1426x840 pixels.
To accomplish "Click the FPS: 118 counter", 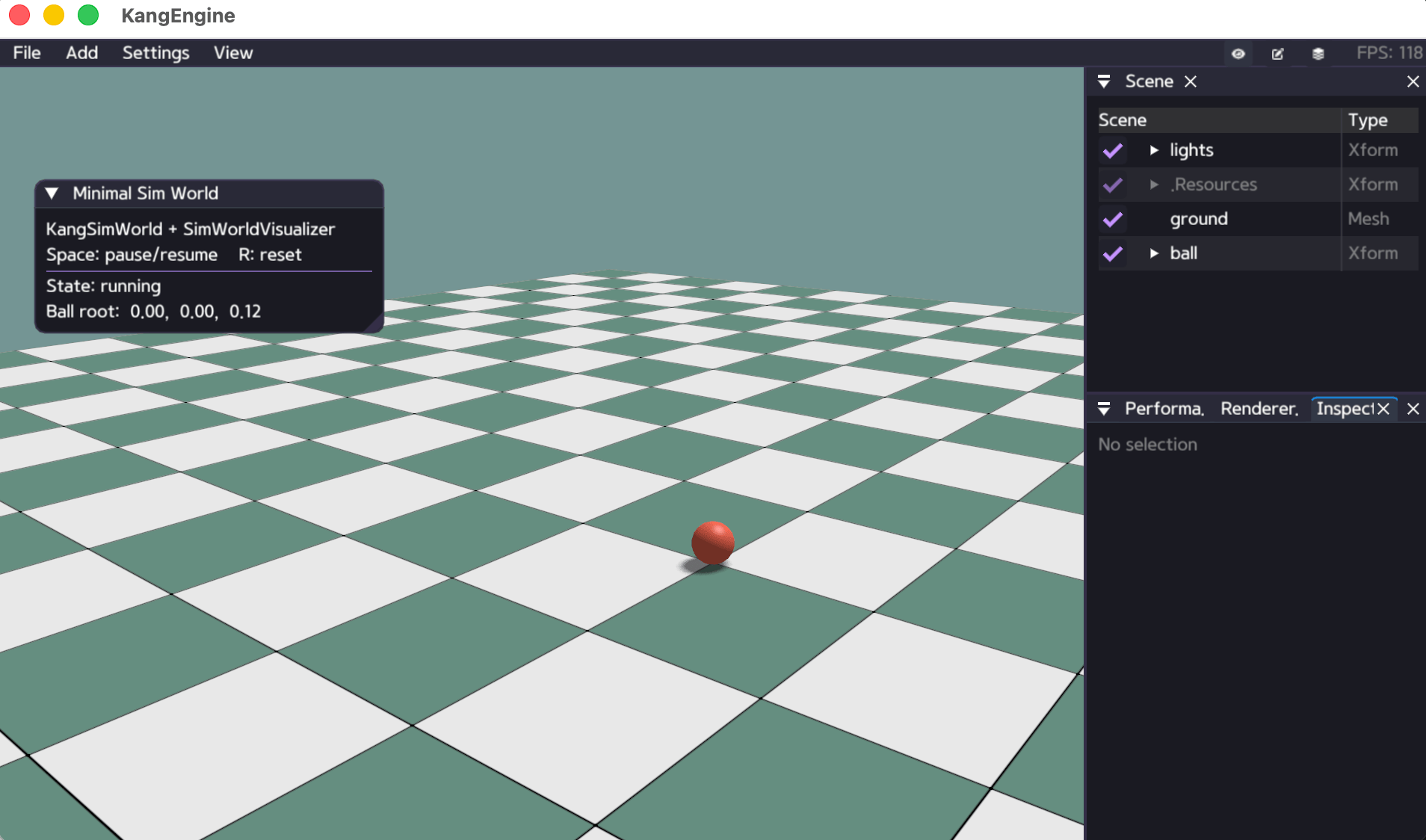I will tap(1389, 53).
